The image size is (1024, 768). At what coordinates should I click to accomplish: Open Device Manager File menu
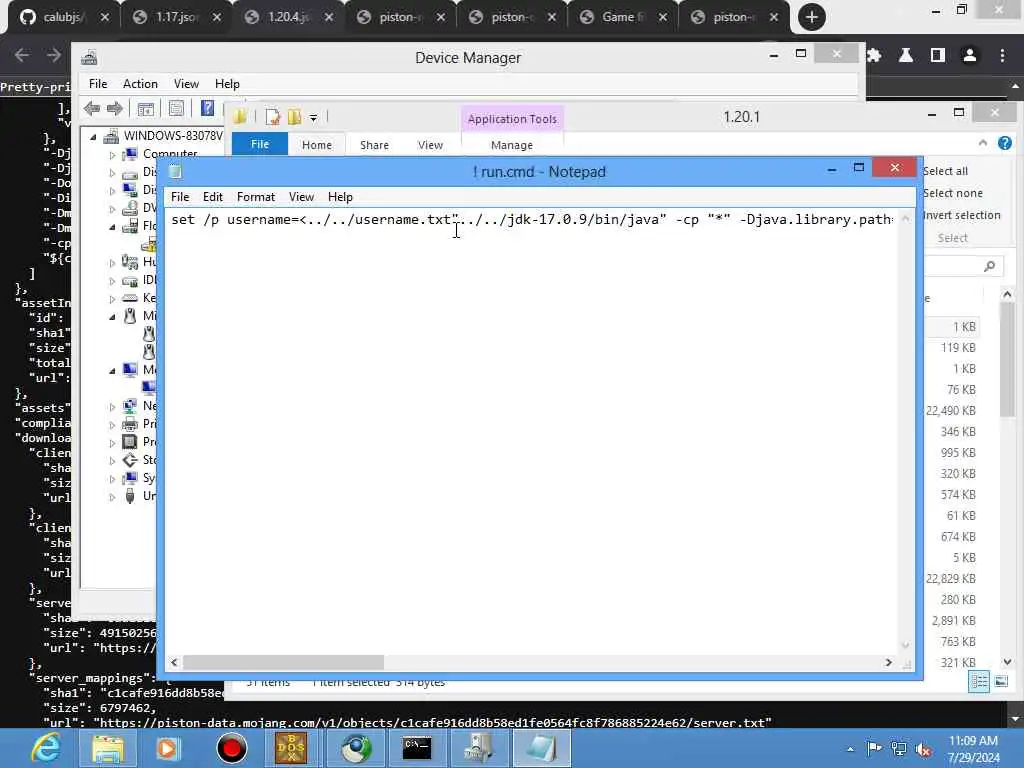(98, 84)
